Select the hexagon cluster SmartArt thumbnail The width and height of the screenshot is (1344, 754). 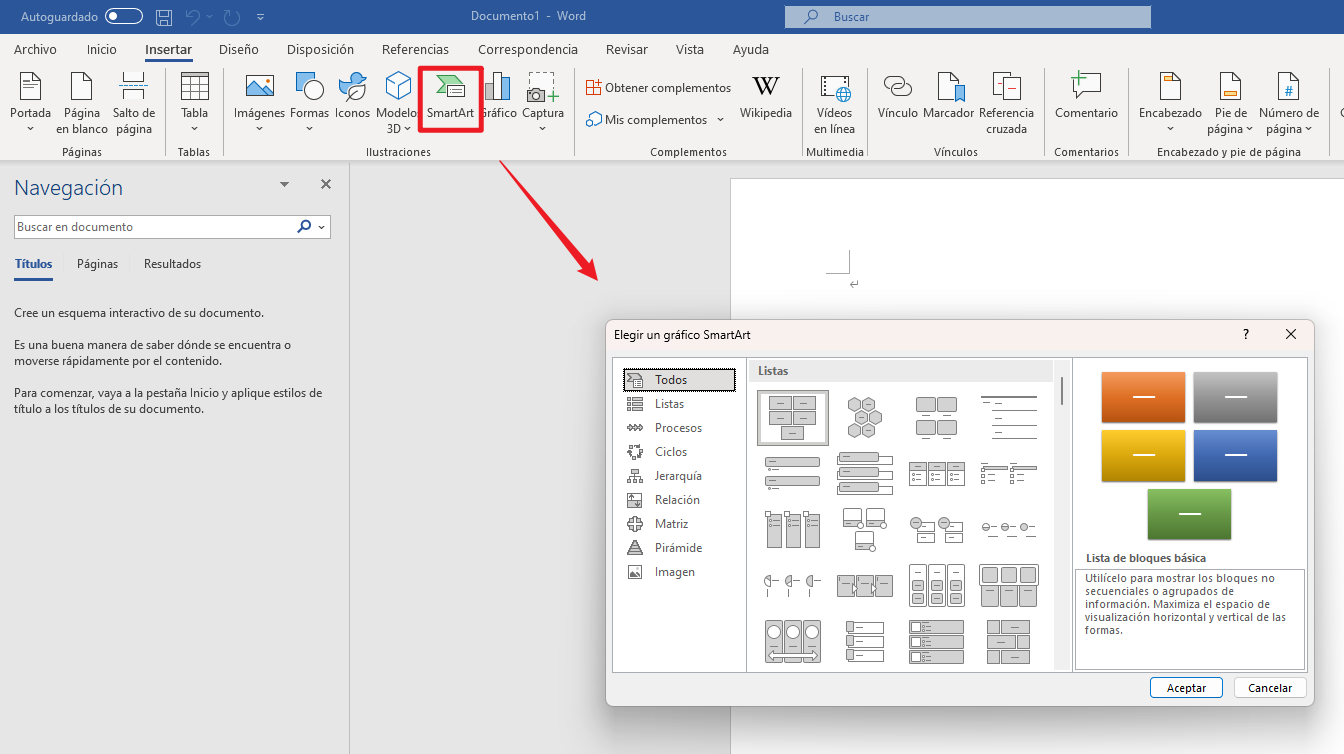pyautogui.click(x=864, y=417)
